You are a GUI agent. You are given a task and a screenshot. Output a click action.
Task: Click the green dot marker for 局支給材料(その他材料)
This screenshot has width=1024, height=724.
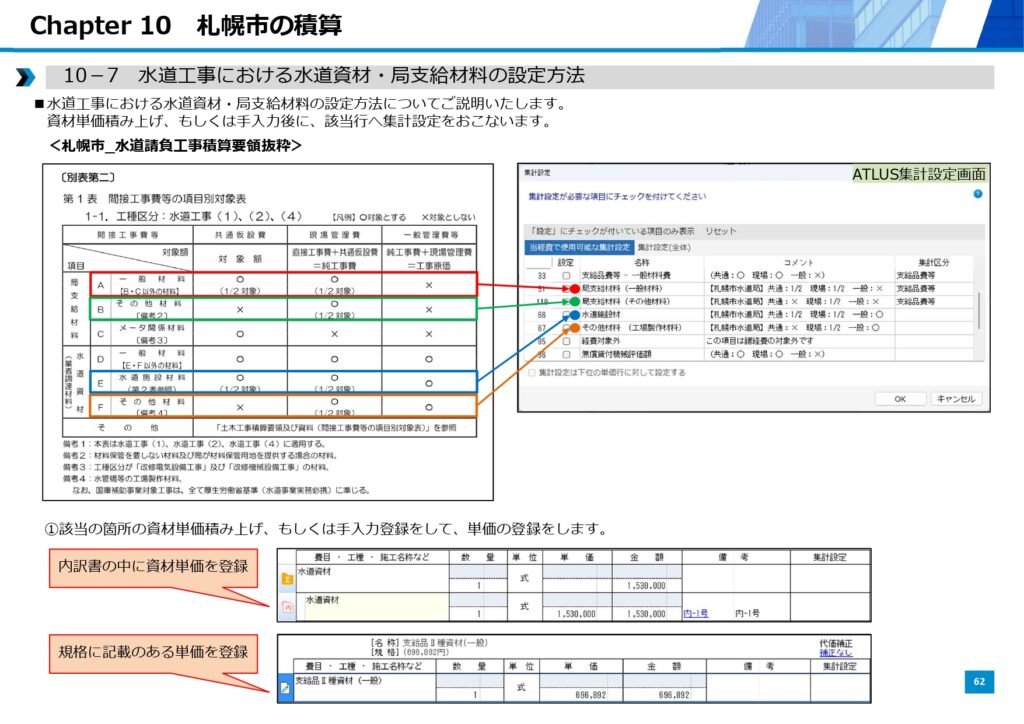(575, 301)
